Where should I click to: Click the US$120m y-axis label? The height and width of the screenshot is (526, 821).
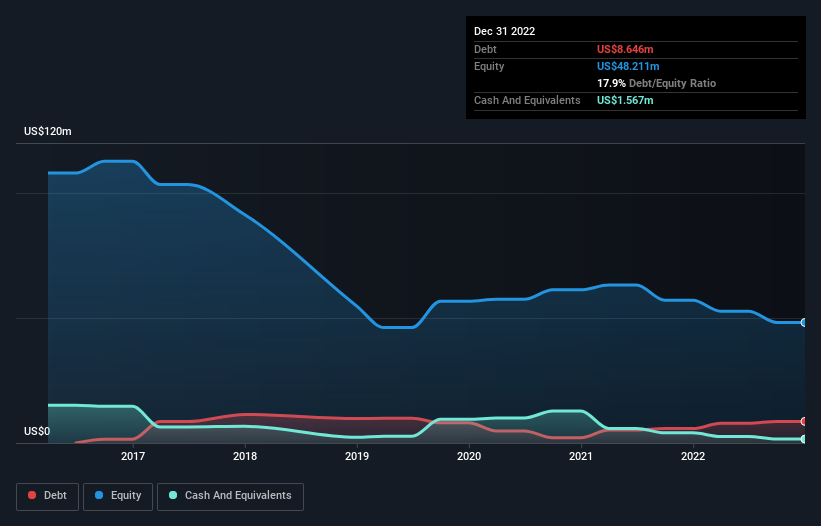48,131
